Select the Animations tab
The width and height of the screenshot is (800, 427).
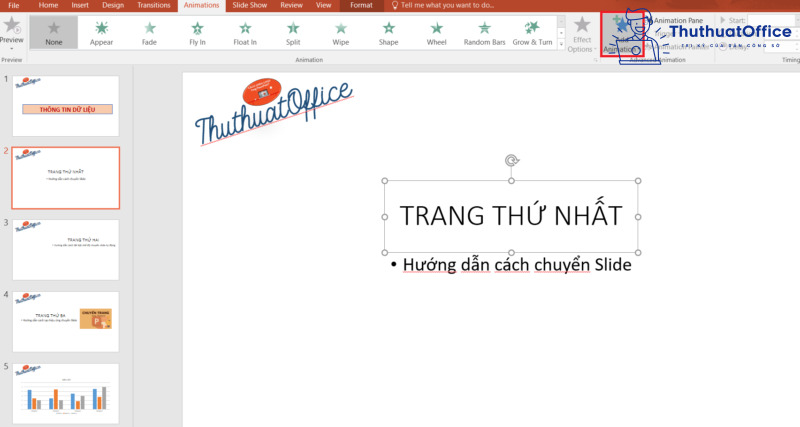(x=202, y=5)
